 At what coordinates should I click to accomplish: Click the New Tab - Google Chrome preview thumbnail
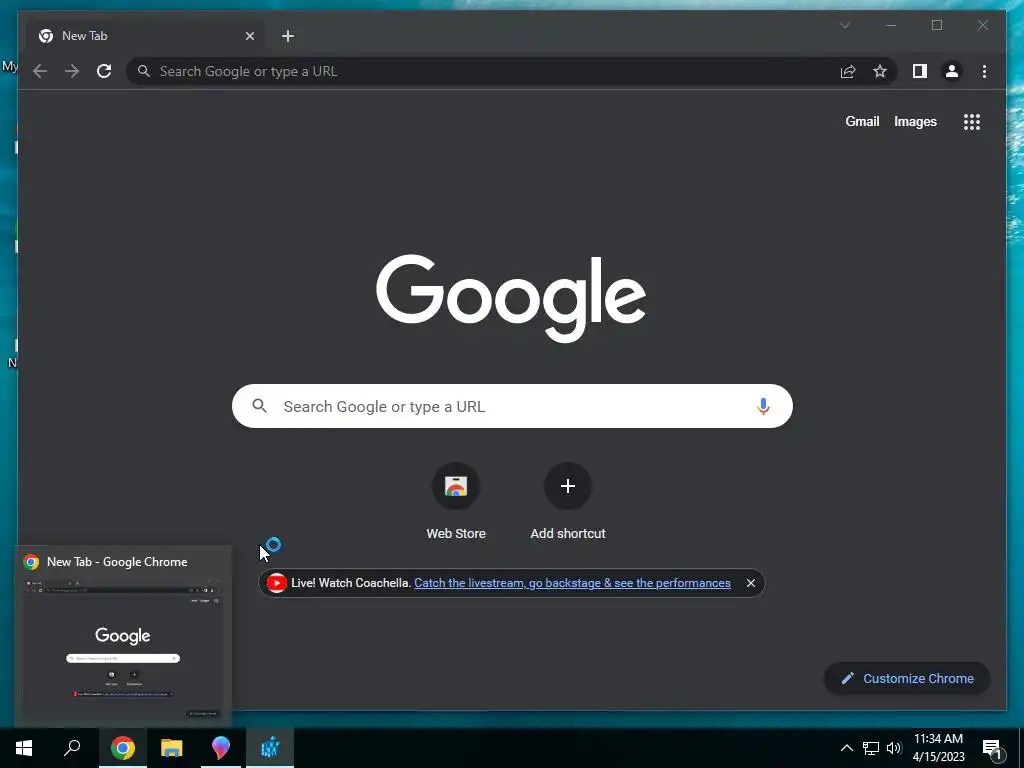click(123, 648)
